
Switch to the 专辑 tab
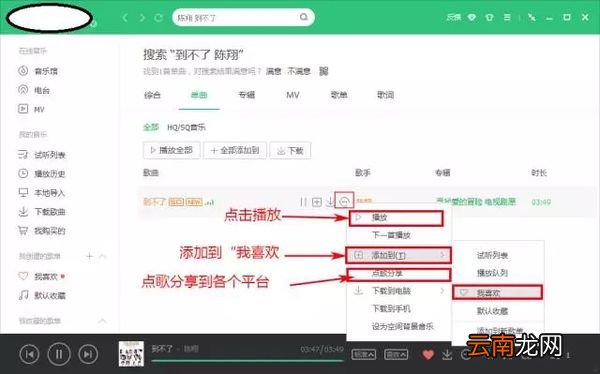246,95
